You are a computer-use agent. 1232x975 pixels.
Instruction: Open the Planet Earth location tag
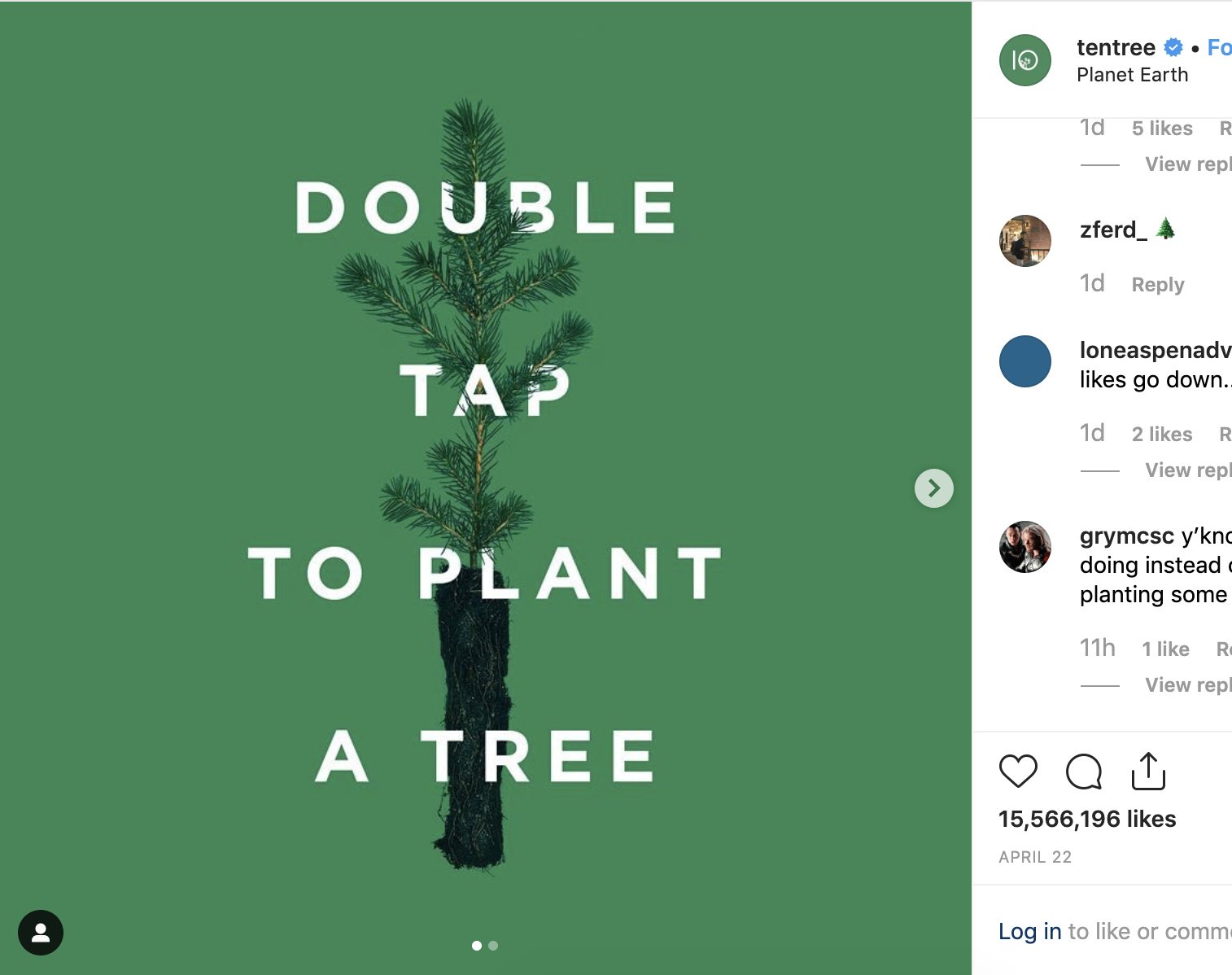[1132, 74]
